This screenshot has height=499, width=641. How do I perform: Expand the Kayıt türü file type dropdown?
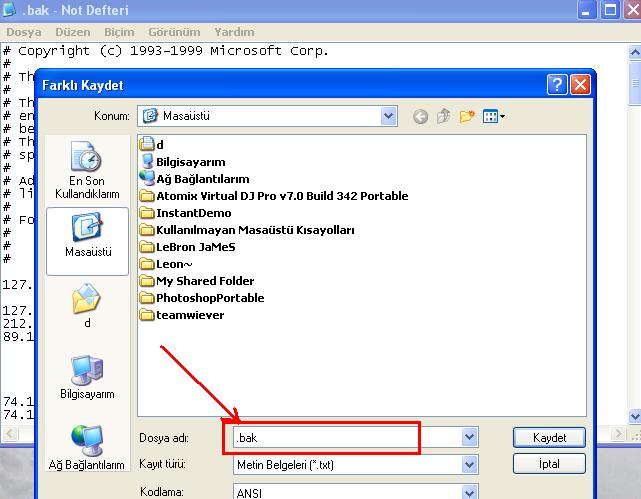[x=469, y=465]
